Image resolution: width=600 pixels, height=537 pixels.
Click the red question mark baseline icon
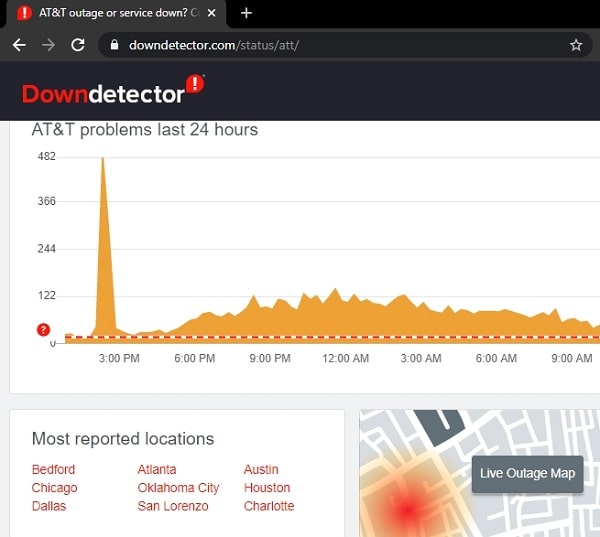click(x=43, y=330)
